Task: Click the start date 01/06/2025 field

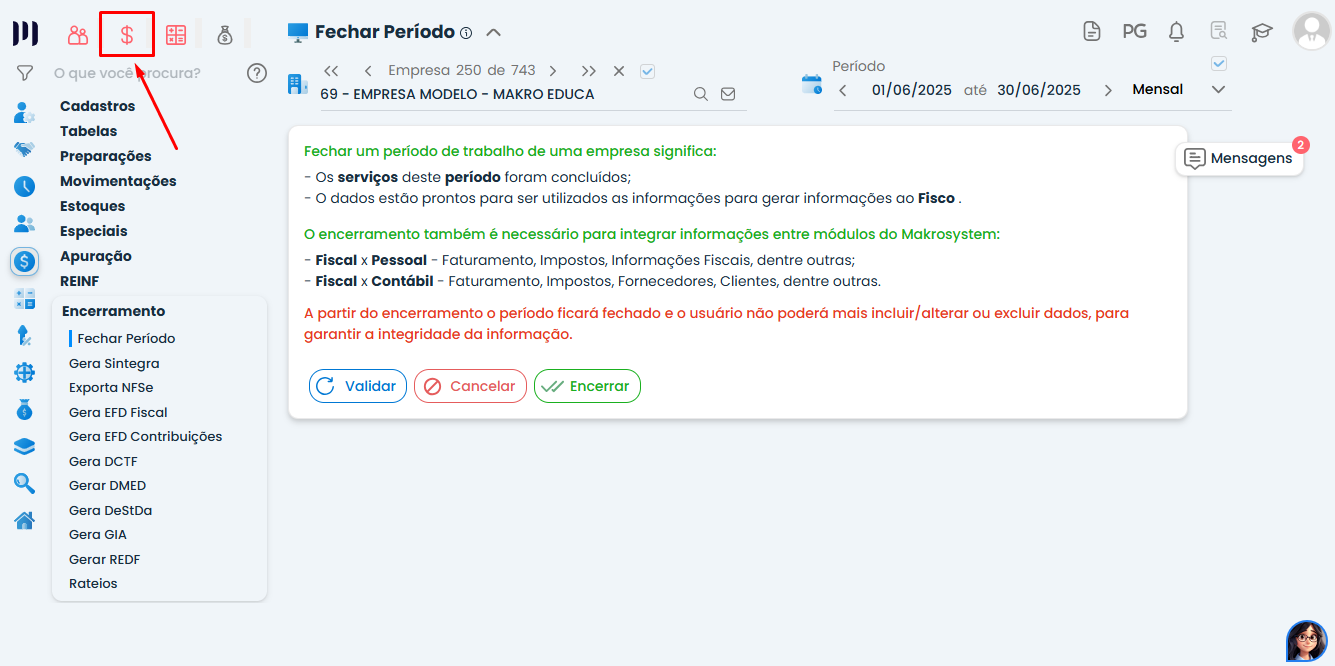Action: pos(912,90)
